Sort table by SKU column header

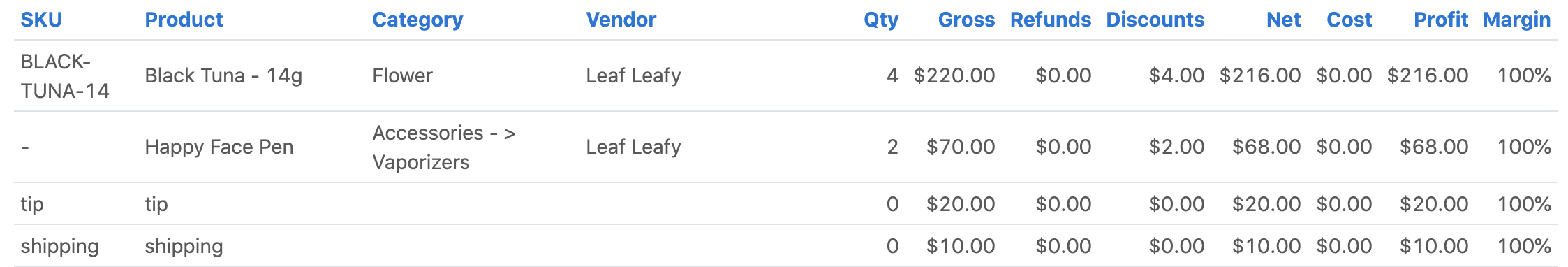(x=41, y=20)
